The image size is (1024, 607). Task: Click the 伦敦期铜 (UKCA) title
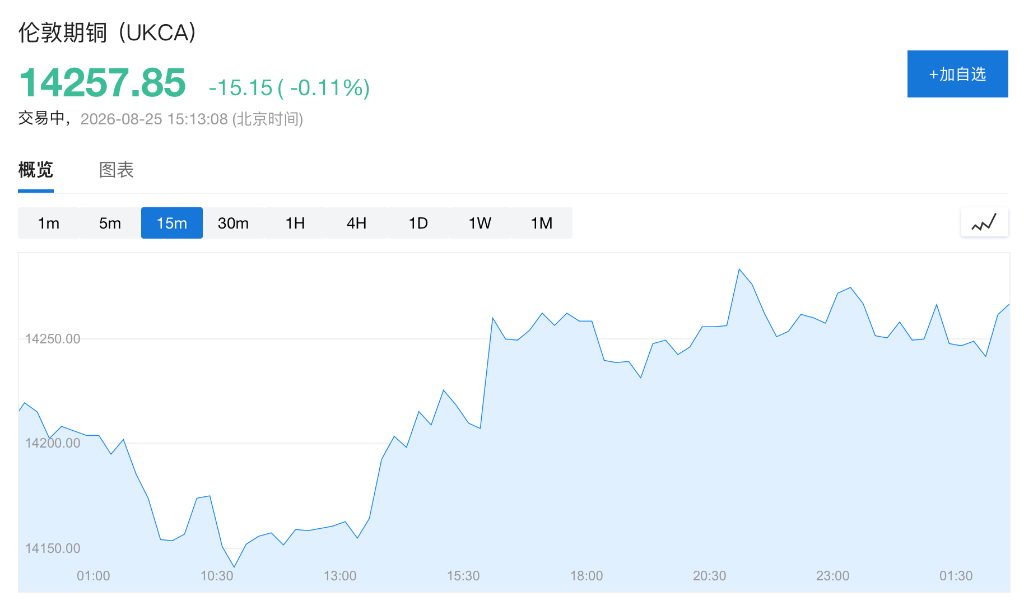click(107, 32)
